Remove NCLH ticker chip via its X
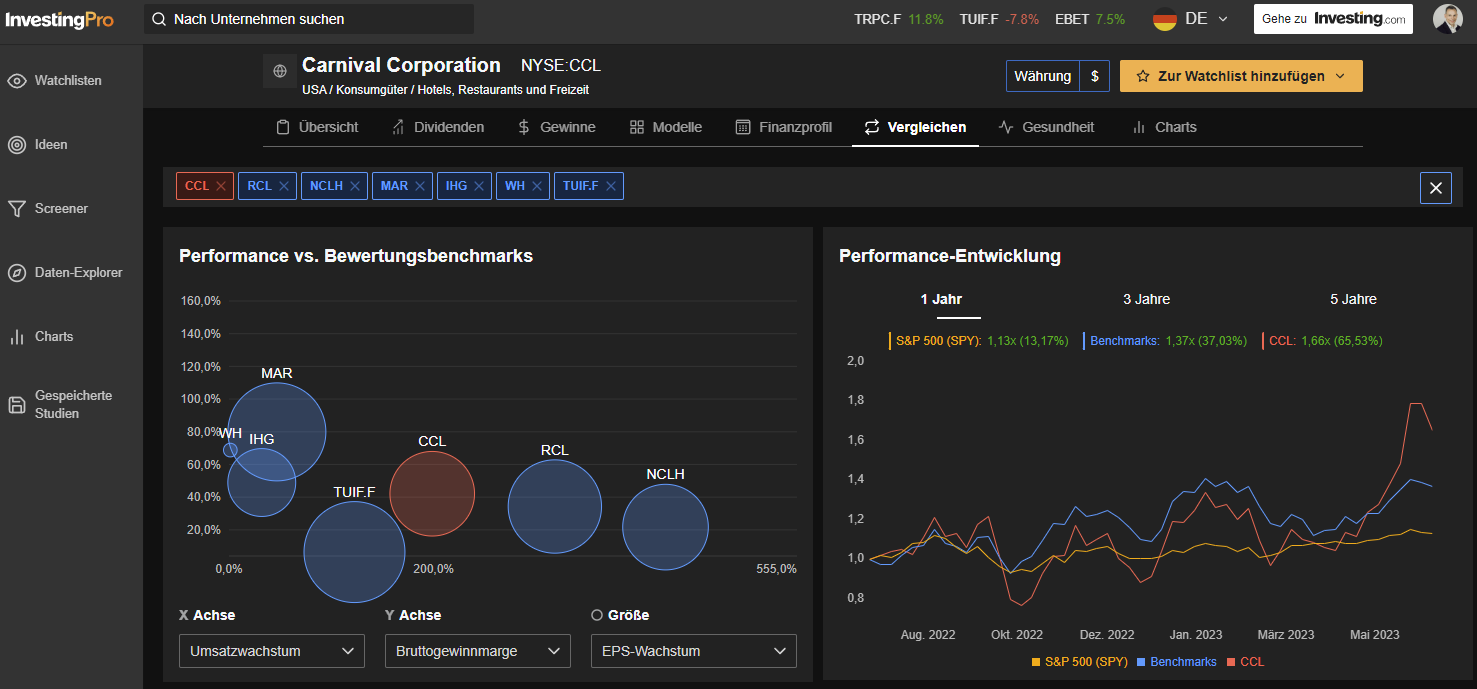1477x689 pixels. pyautogui.click(x=355, y=186)
